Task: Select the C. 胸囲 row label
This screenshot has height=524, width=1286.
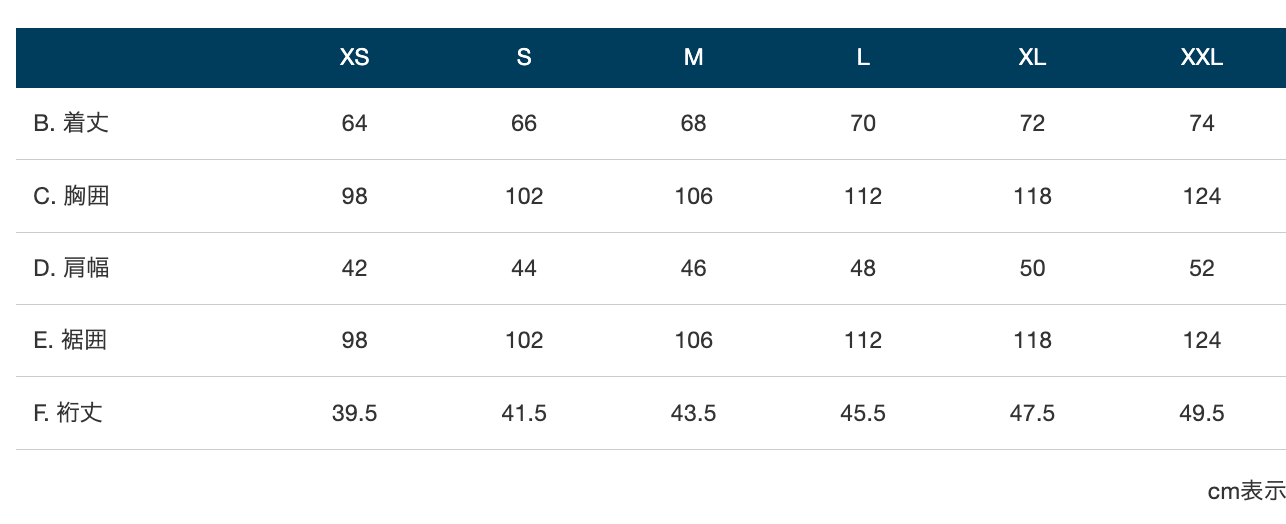Action: (x=71, y=196)
